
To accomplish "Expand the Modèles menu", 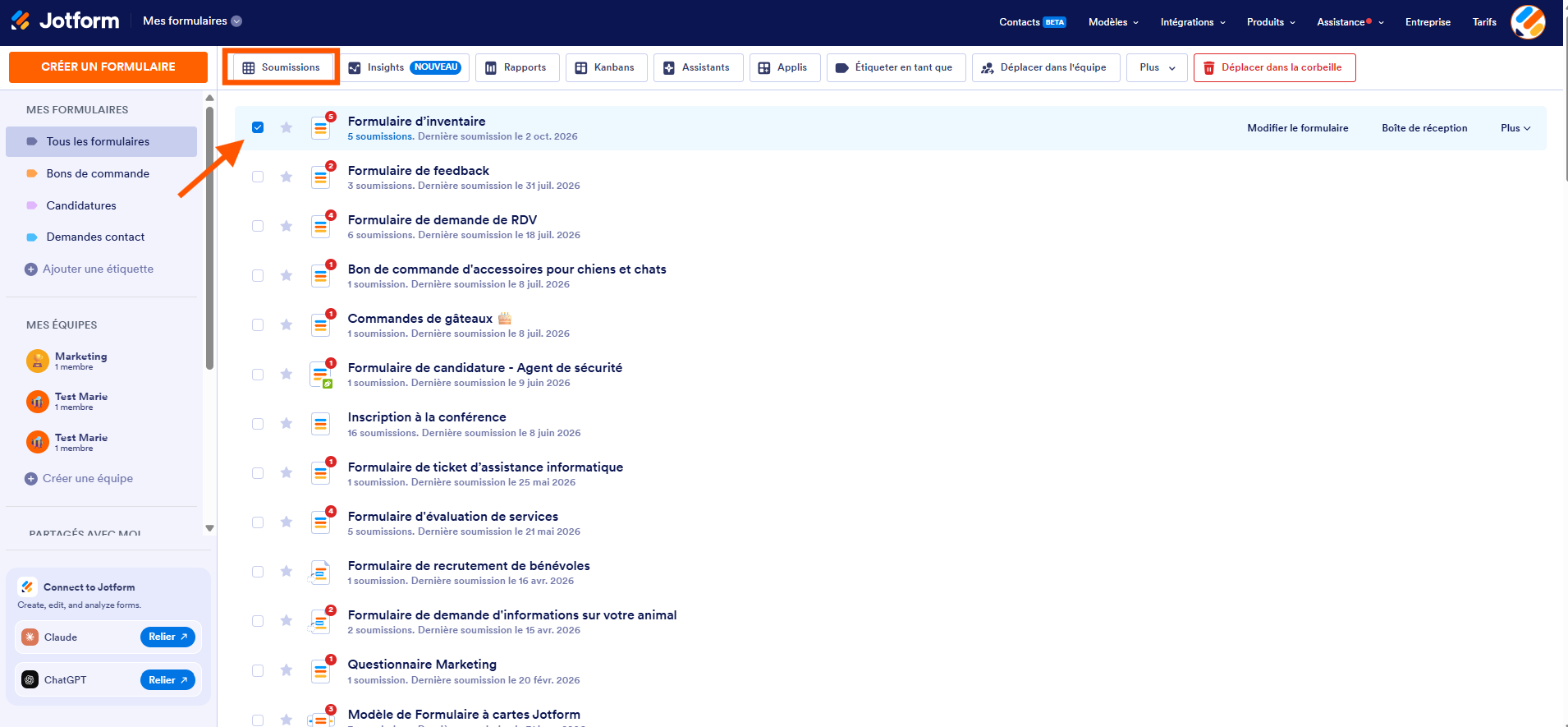I will tap(1113, 22).
